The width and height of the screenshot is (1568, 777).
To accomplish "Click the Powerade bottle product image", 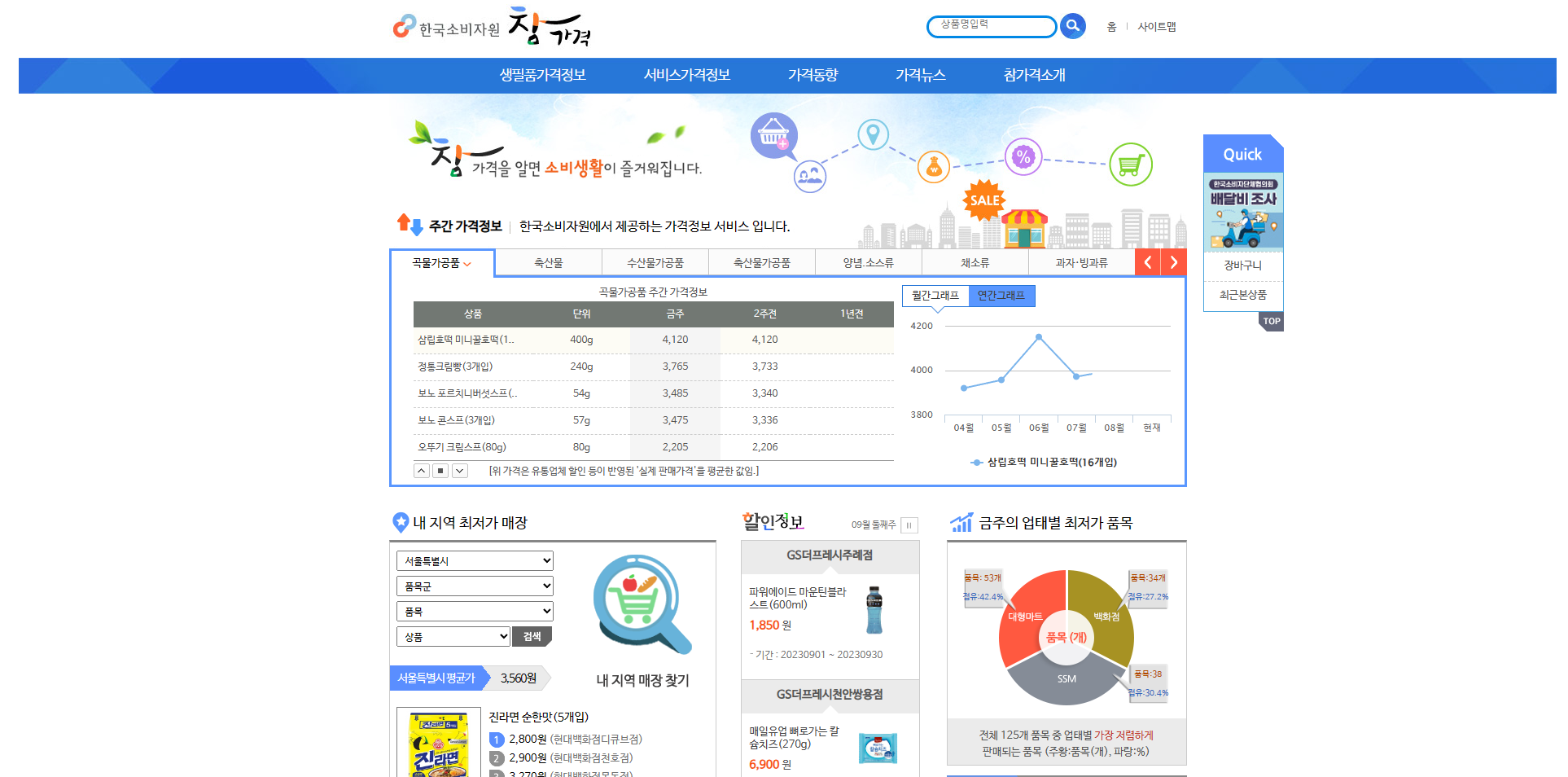I will (x=874, y=610).
